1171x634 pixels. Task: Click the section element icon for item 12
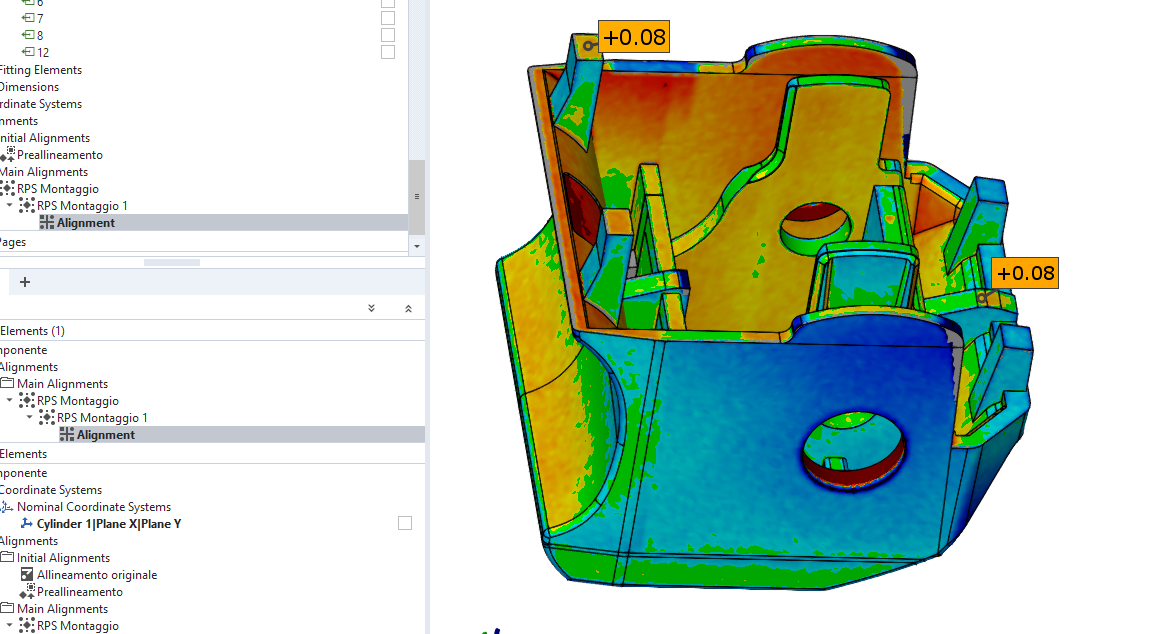27,52
